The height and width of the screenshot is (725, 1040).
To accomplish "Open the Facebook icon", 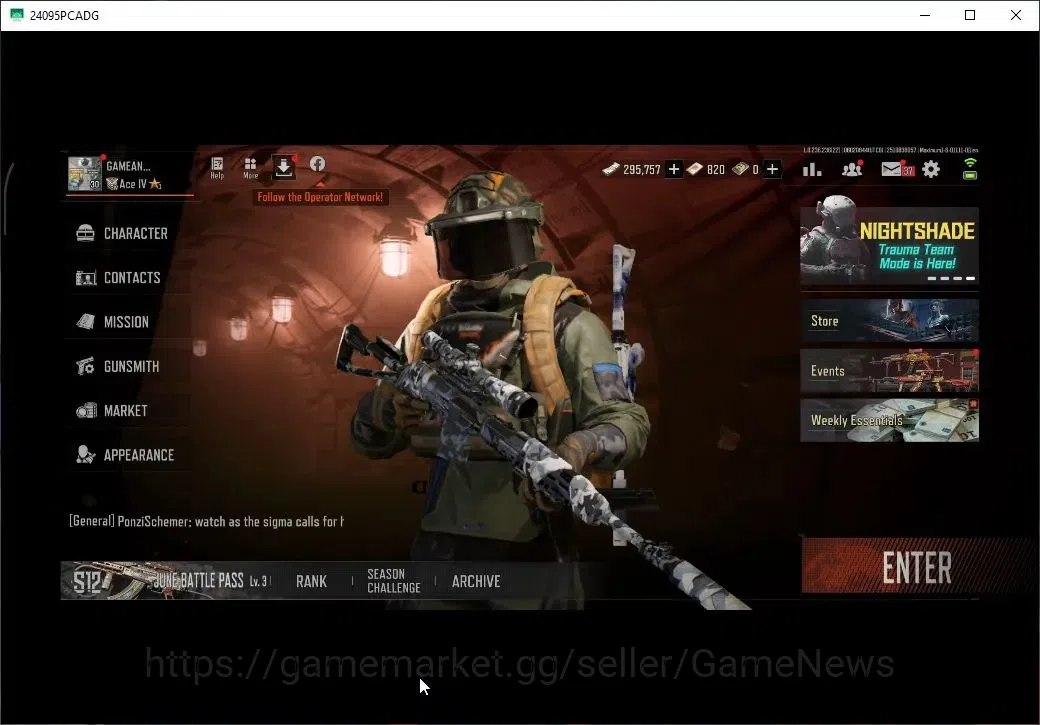I will tap(318, 164).
